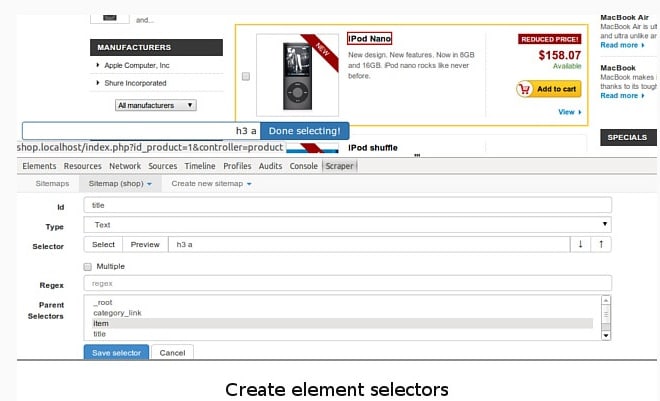The height and width of the screenshot is (401, 660).
Task: Select the Scraper tab
Action: (x=339, y=166)
